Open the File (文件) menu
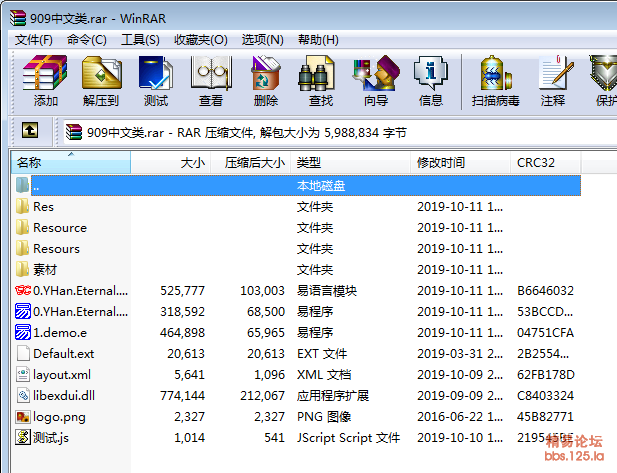The width and height of the screenshot is (617, 473). (33, 40)
